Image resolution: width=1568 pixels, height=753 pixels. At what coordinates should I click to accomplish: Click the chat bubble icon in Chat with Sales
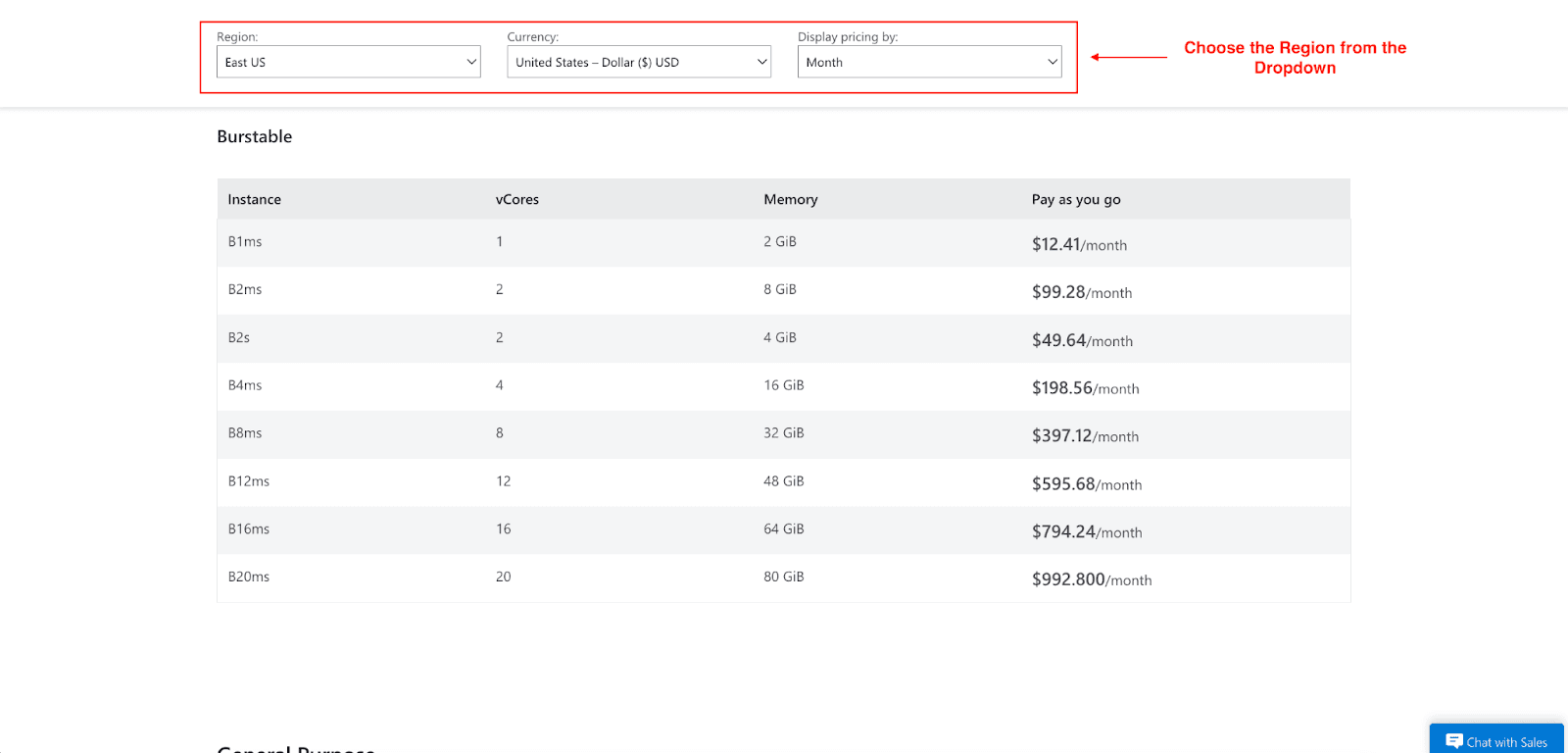pos(1454,741)
